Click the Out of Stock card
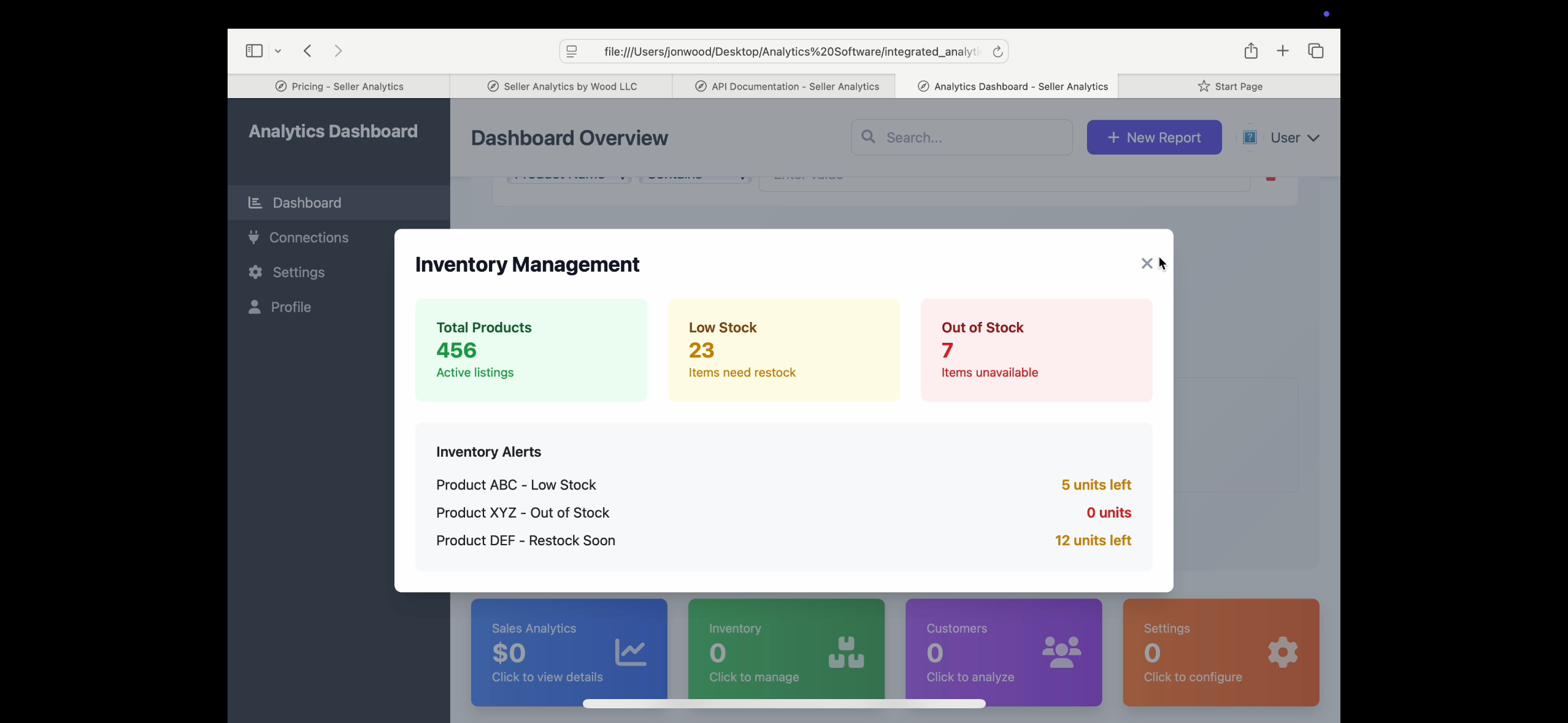The image size is (1568, 723). point(1037,350)
